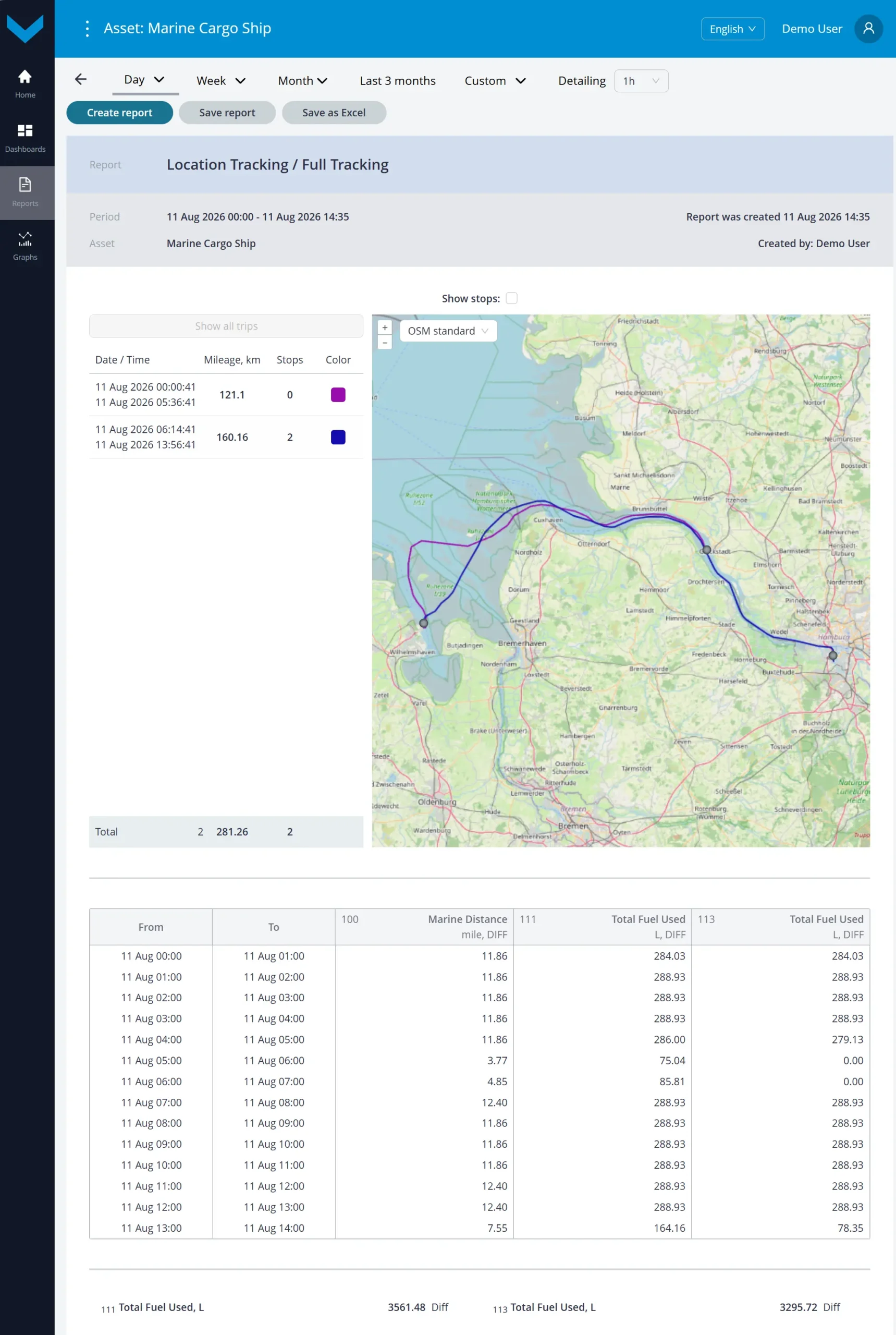Image resolution: width=896 pixels, height=1335 pixels.
Task: Click the Save report button
Action: [x=227, y=113]
